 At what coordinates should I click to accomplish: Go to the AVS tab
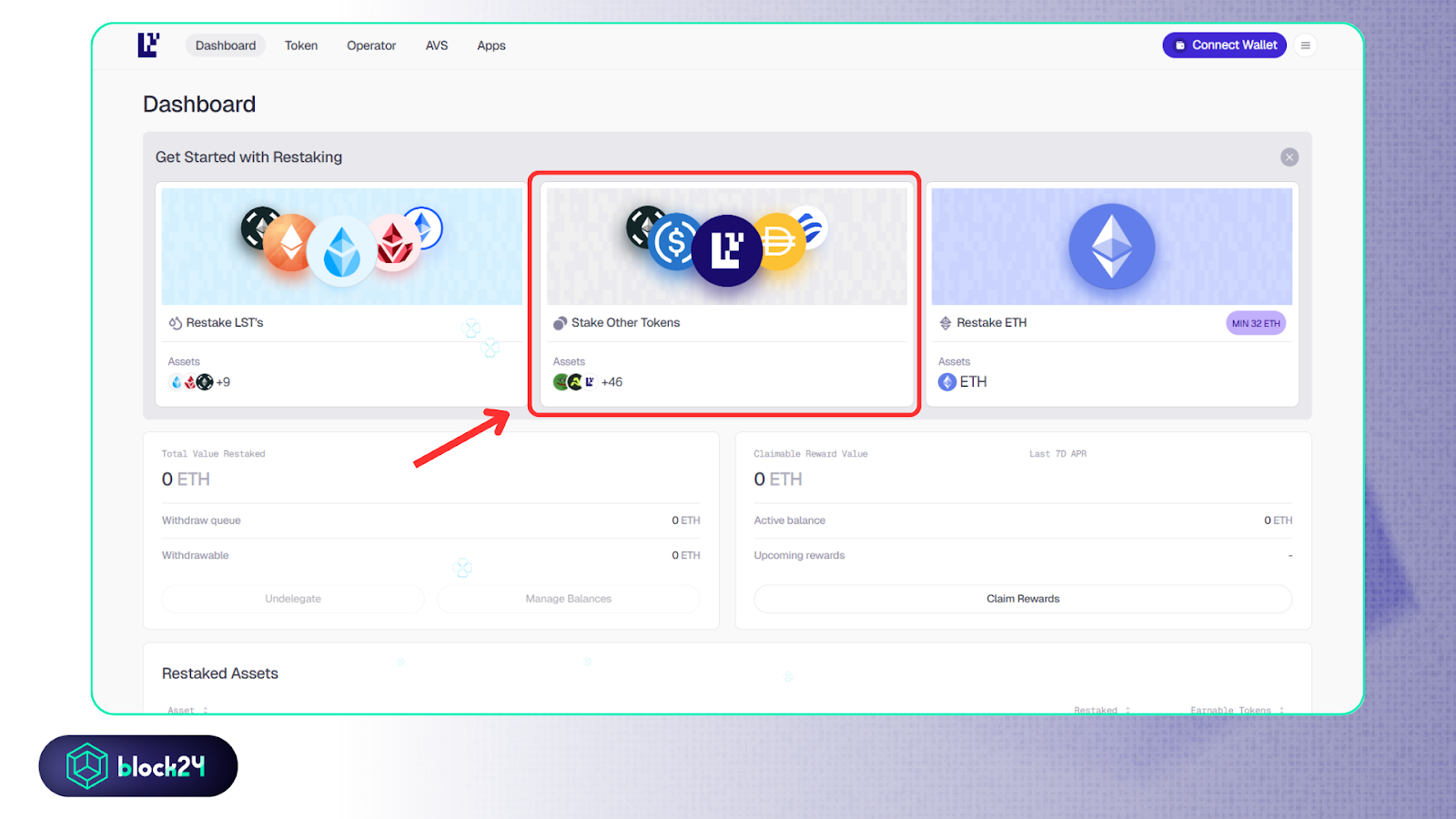coord(437,45)
